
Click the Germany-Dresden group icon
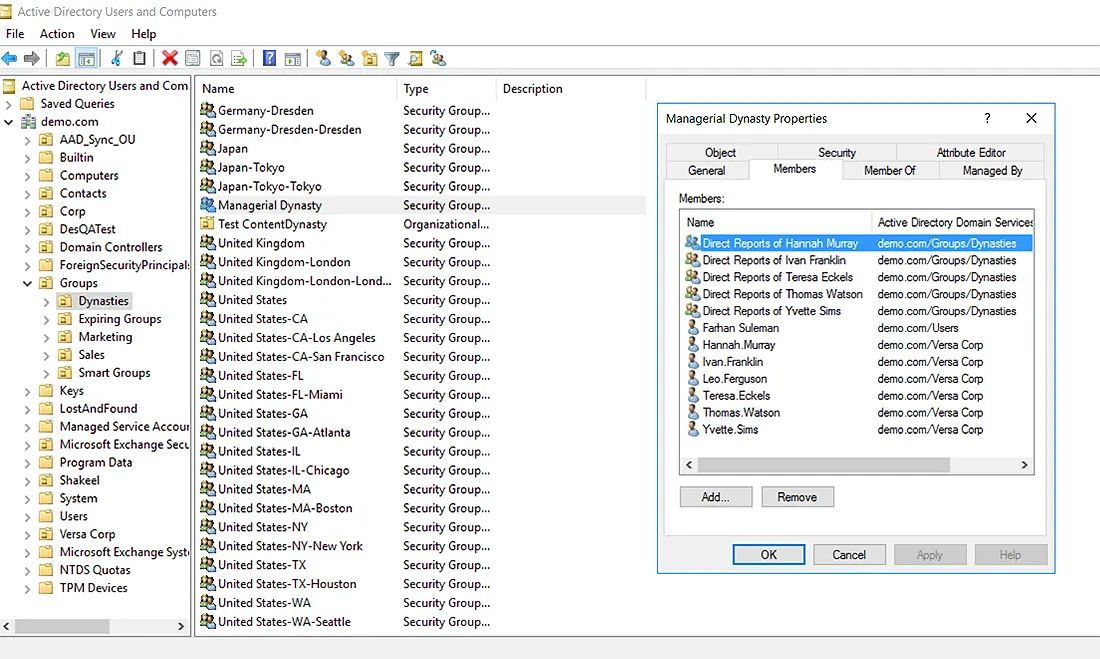coord(208,109)
